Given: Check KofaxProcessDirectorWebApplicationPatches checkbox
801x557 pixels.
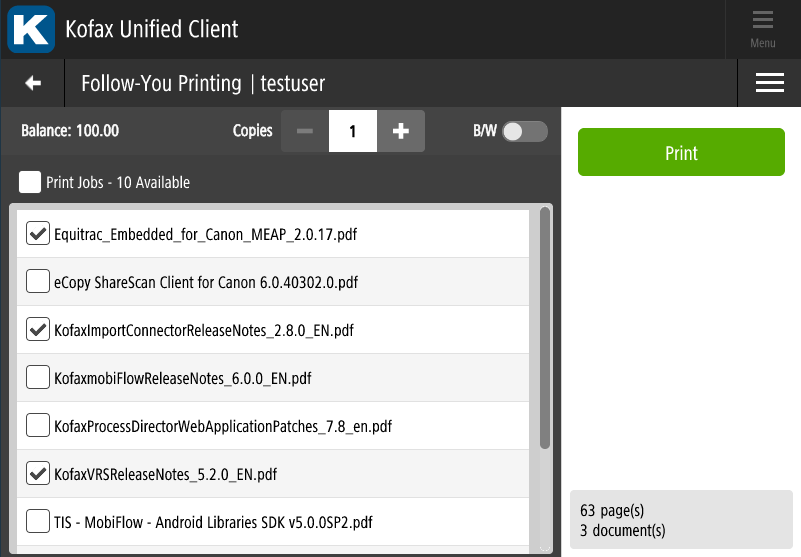Looking at the screenshot, I should click(x=38, y=425).
